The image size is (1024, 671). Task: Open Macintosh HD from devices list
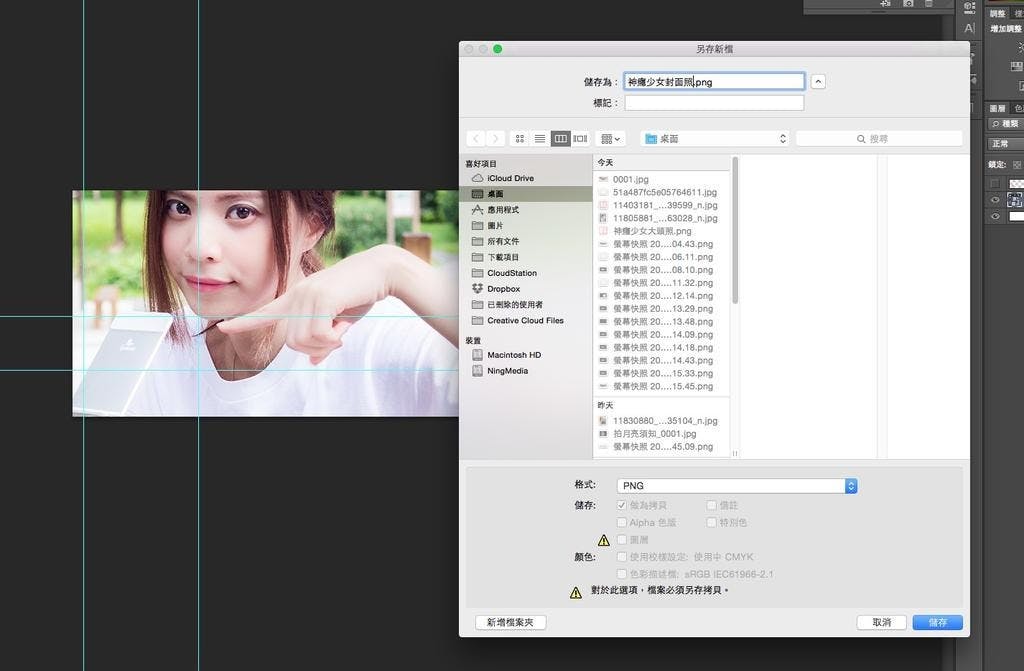514,355
